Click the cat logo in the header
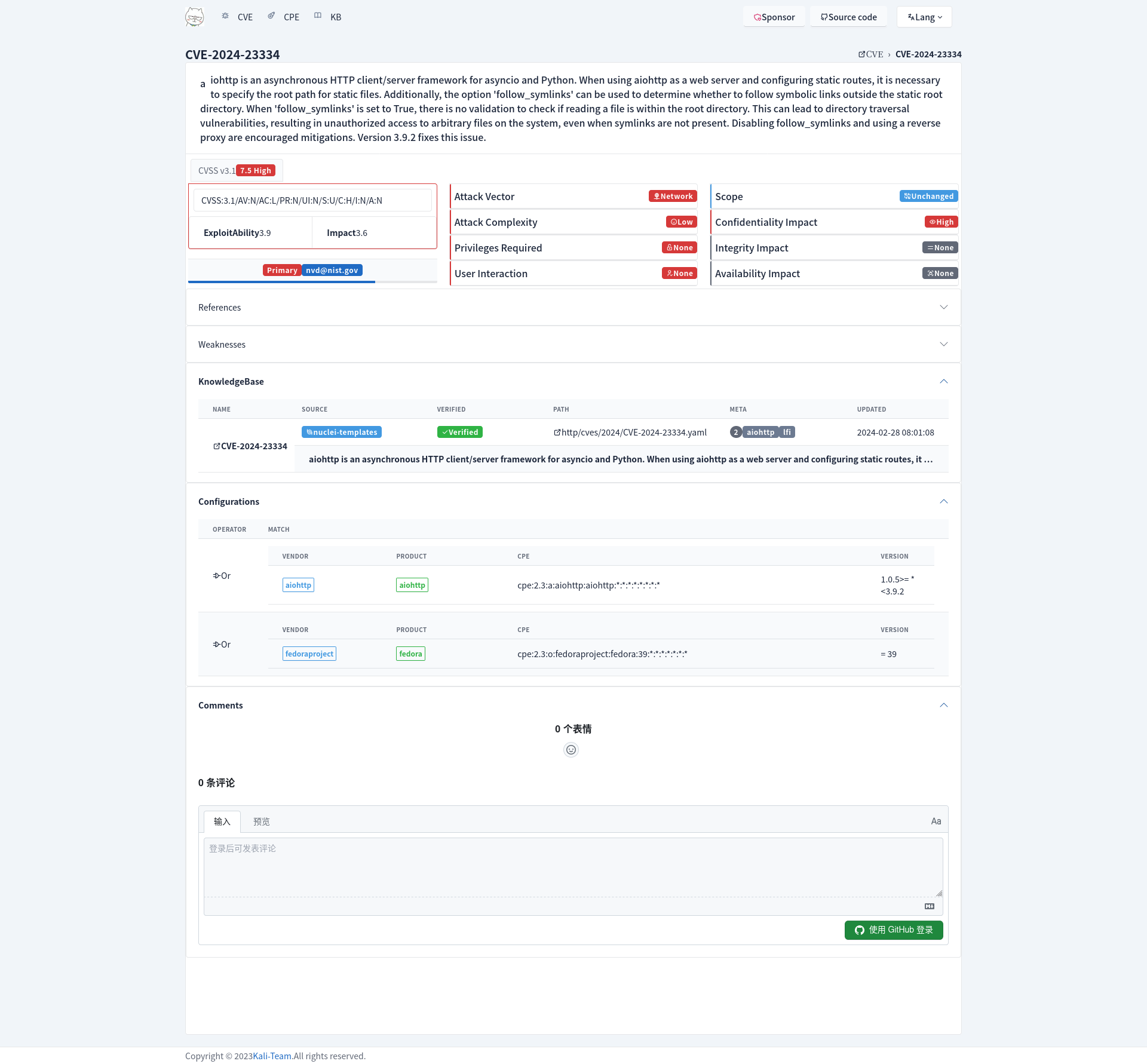 point(195,17)
